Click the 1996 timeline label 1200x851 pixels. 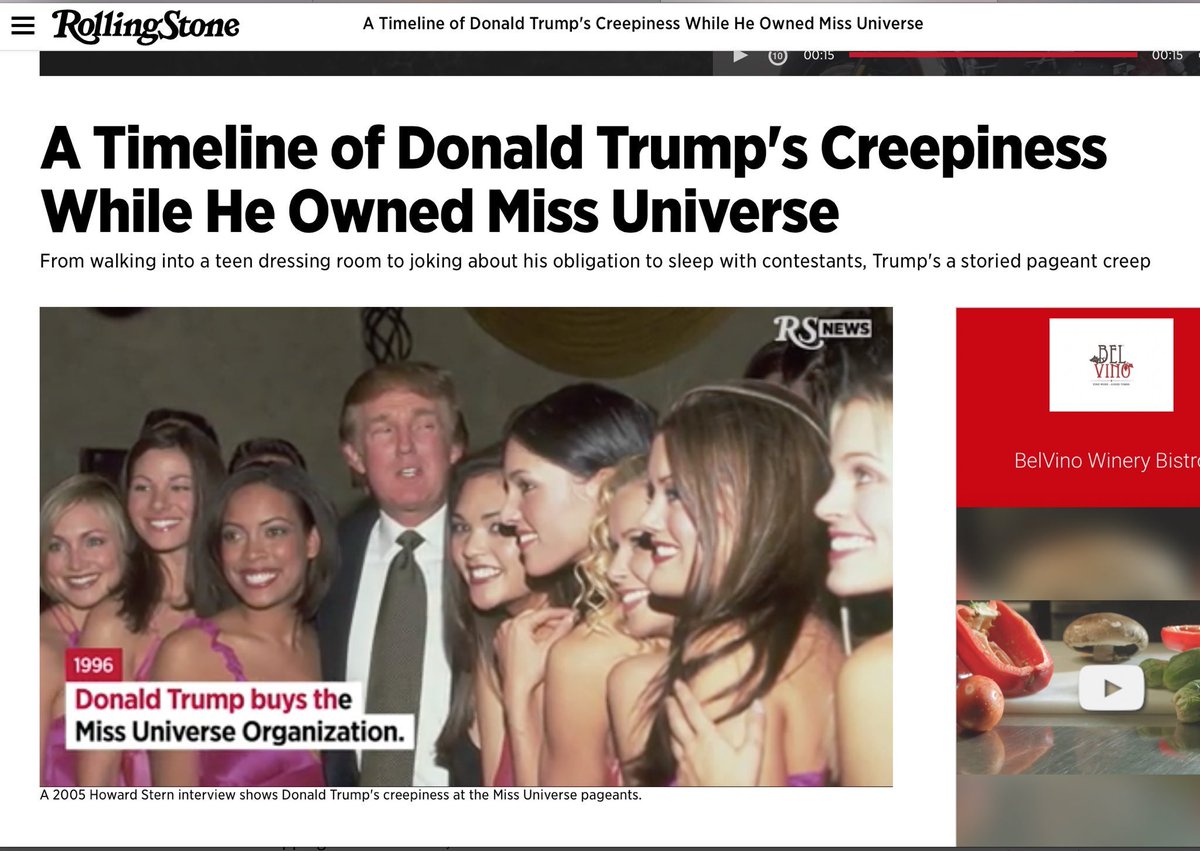point(92,665)
